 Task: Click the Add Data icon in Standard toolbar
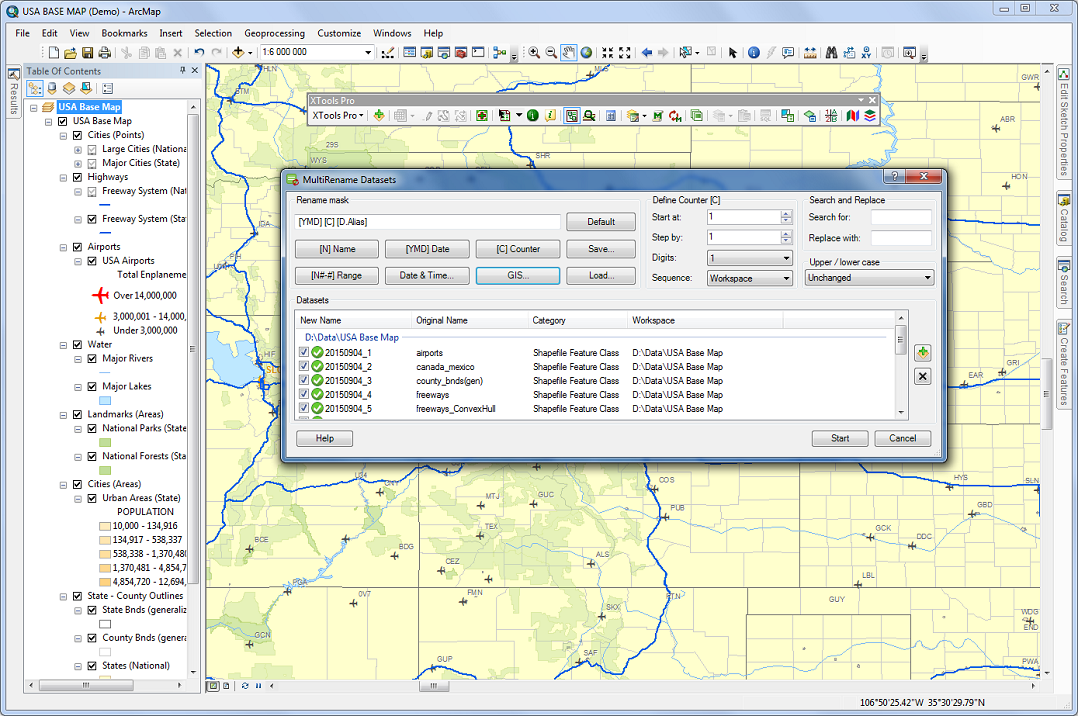click(x=238, y=52)
